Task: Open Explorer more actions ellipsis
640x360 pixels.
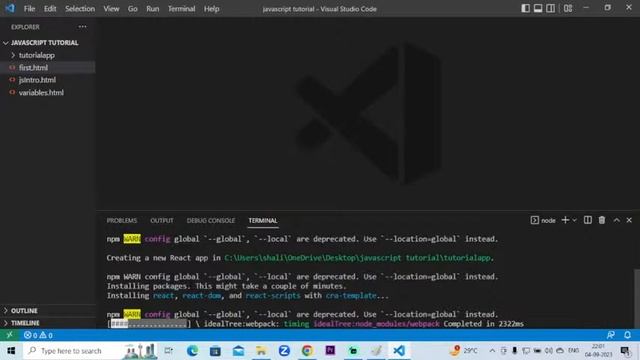Action: click(82, 27)
